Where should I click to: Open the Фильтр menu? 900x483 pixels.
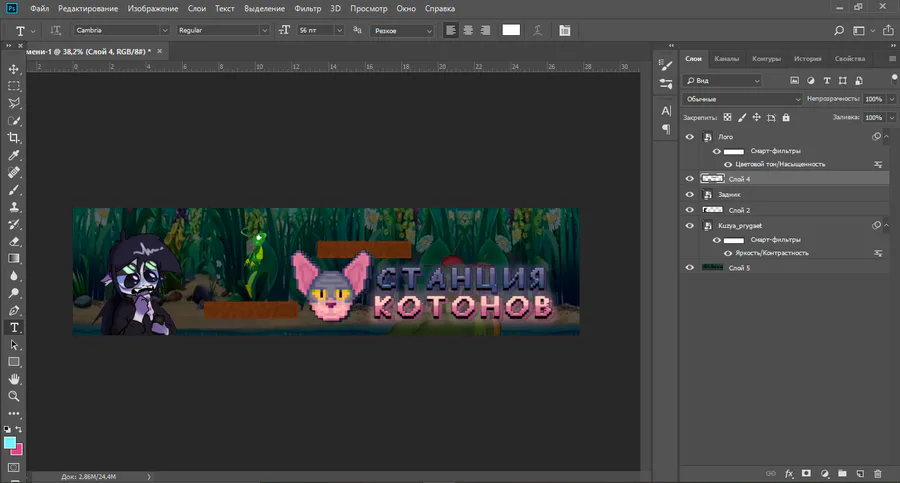[307, 8]
